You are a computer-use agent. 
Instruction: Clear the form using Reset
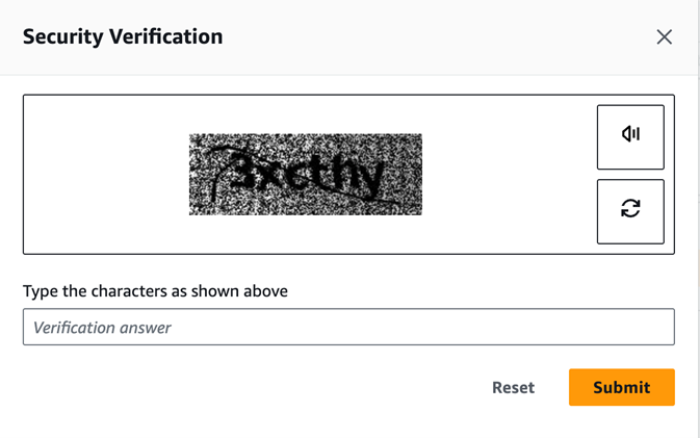click(513, 387)
